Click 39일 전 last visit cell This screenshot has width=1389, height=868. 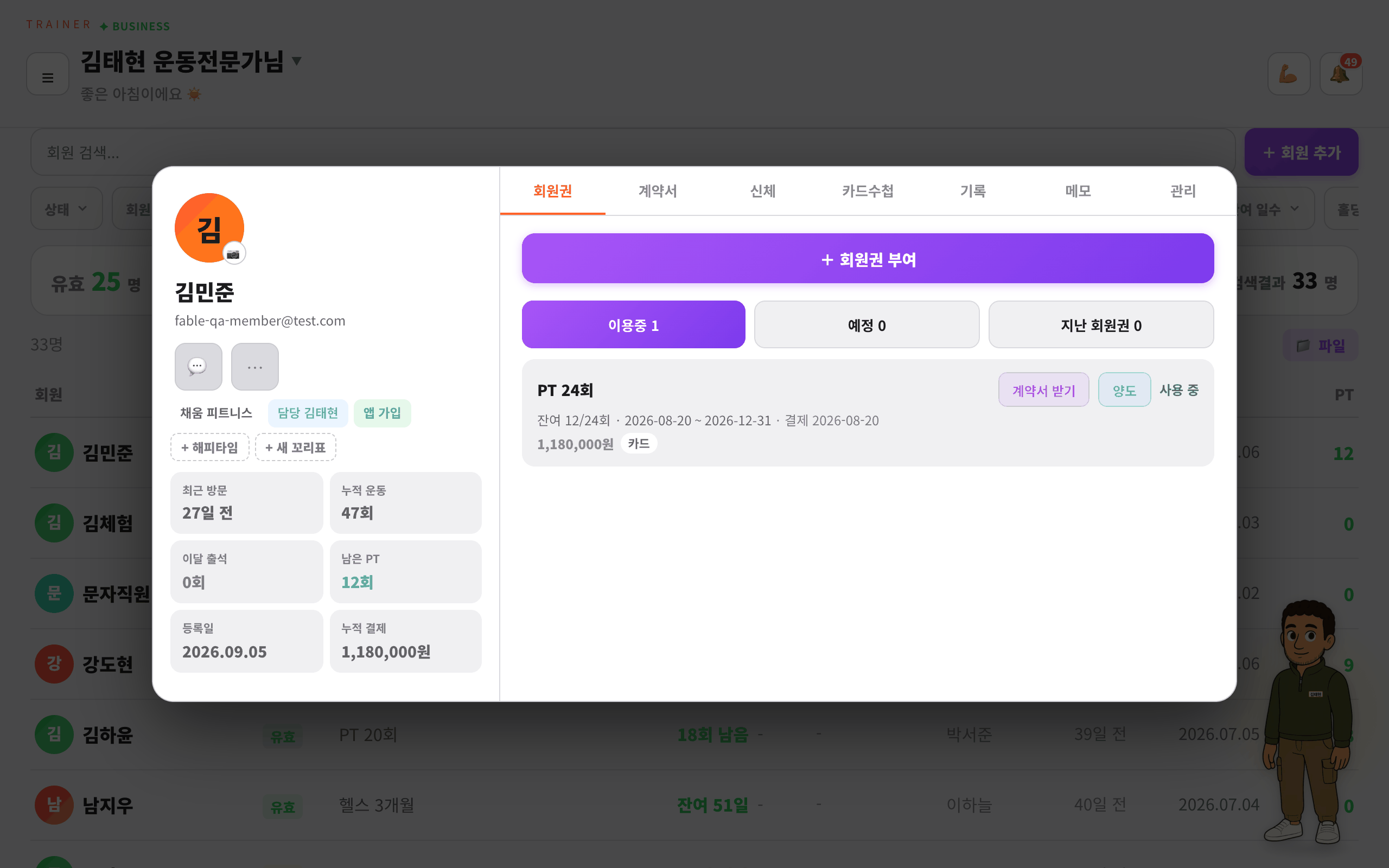[x=1100, y=735]
